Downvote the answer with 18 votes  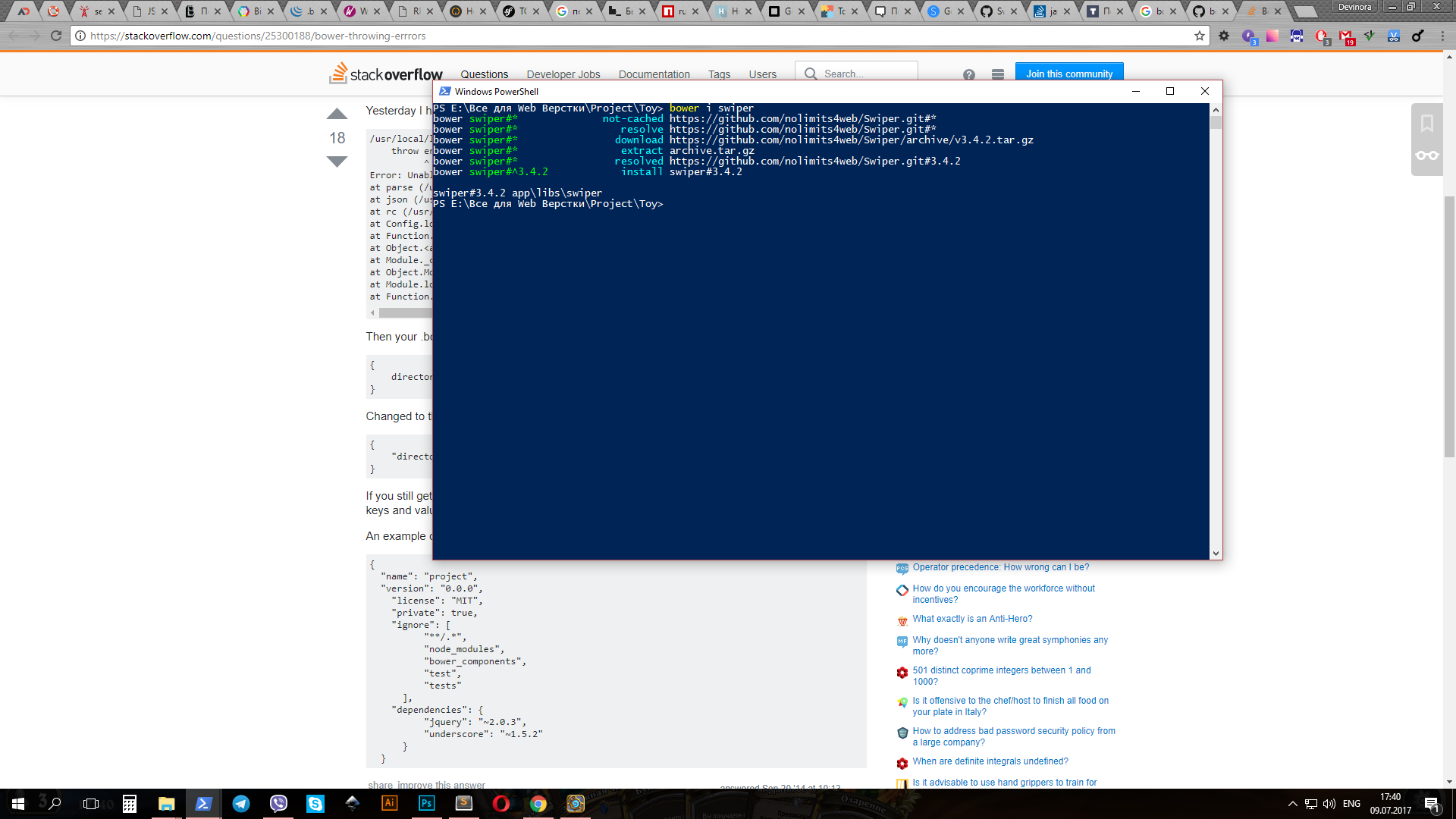337,161
